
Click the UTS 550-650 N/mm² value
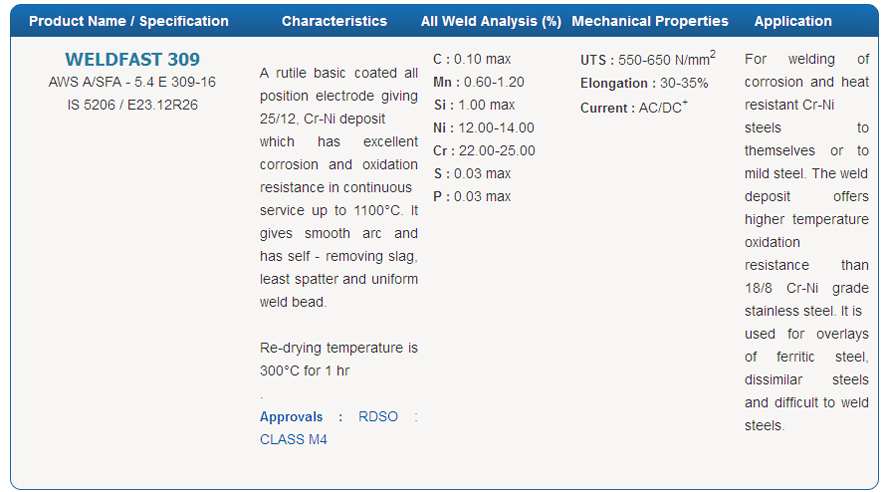(x=648, y=59)
